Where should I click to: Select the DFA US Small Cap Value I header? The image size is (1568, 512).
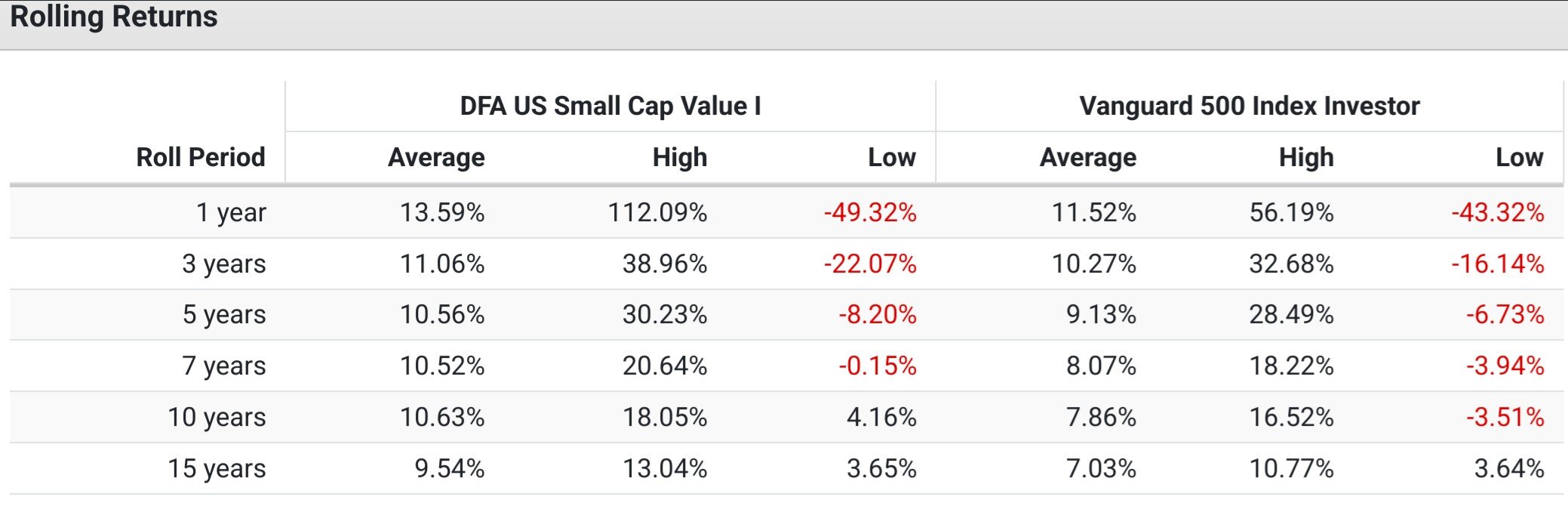(x=610, y=106)
